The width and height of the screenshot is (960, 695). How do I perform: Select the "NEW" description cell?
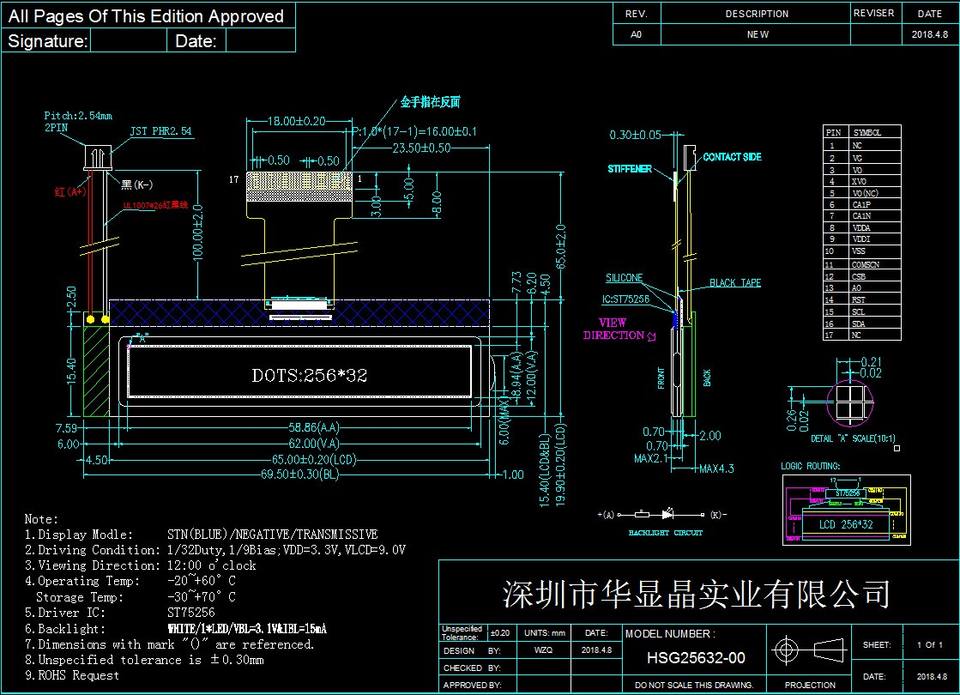pos(757,34)
